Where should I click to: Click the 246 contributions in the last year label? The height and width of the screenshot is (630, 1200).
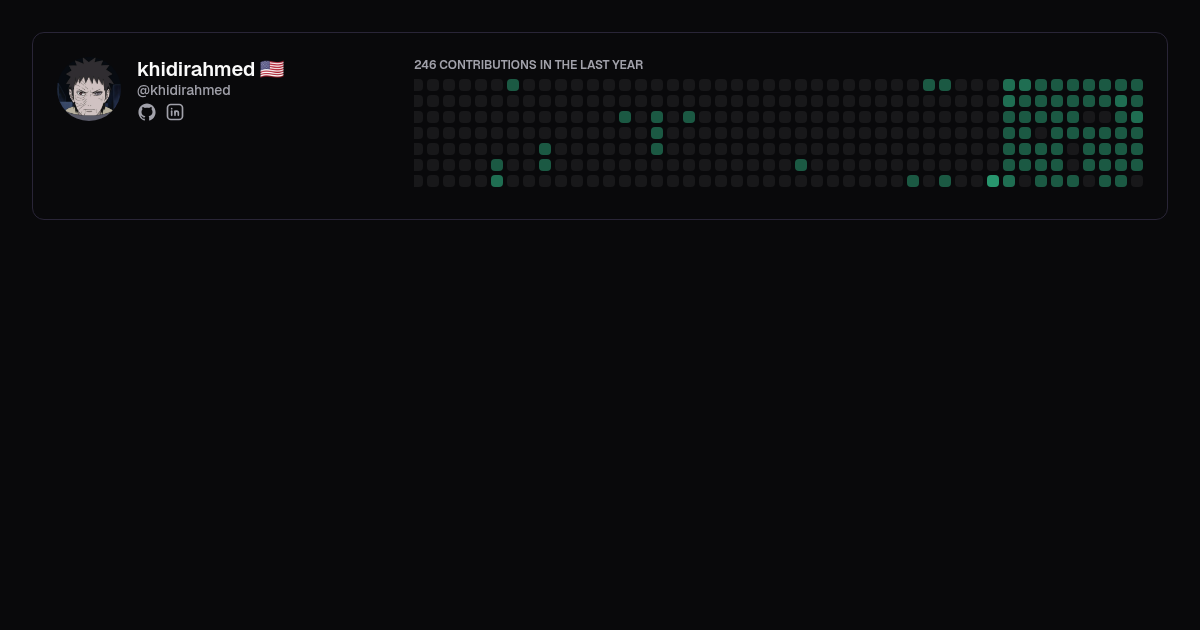tap(529, 65)
